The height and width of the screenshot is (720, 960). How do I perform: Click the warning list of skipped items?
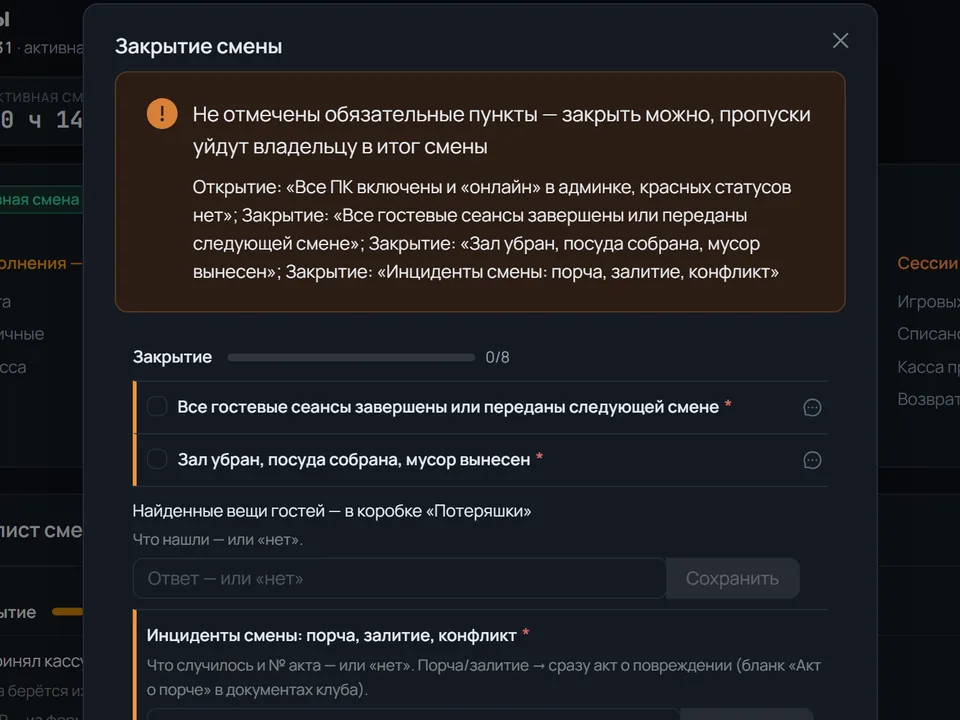pos(492,230)
